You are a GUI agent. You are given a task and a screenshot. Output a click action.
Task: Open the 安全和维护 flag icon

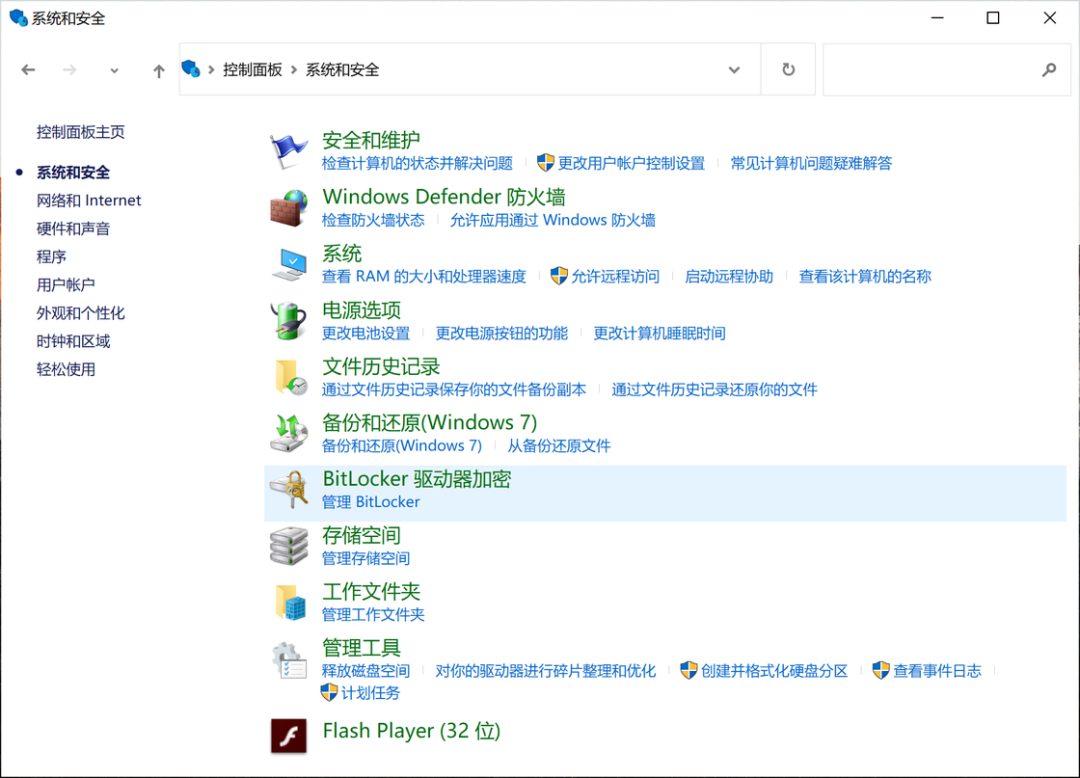click(289, 151)
